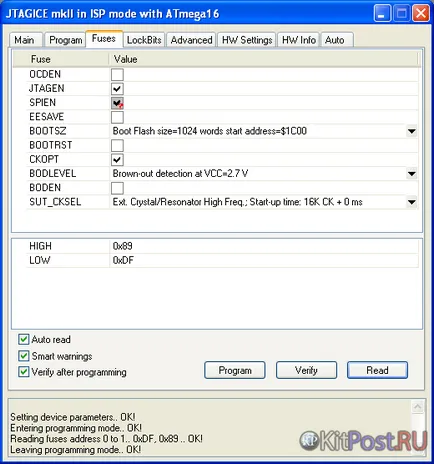
Task: Enable the OCDEN fuse checkbox
Action: (117, 74)
